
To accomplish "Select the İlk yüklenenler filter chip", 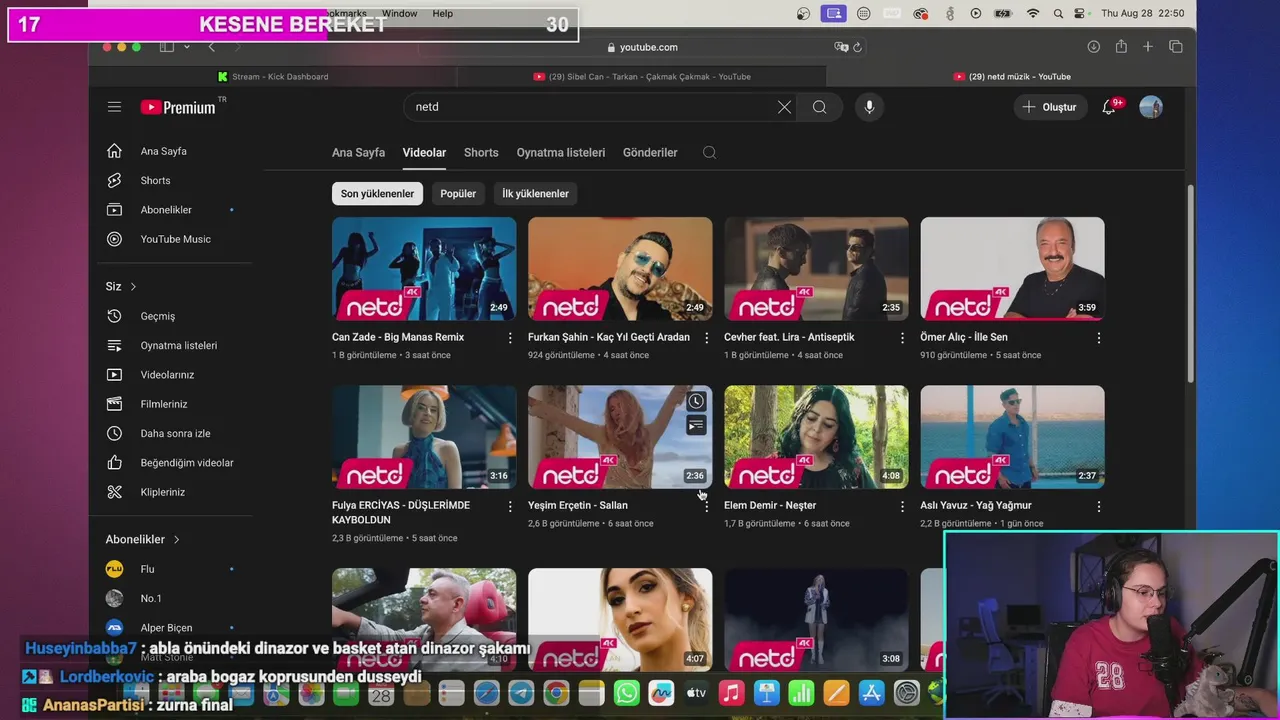I will point(535,194).
